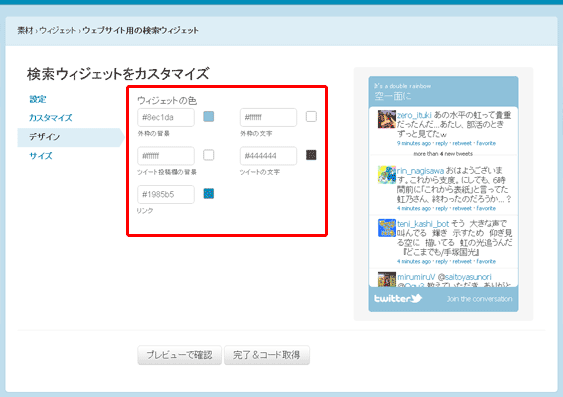Open miruminuV's avatar thumbnail
Screen dimensions: 563x397
[387, 279]
